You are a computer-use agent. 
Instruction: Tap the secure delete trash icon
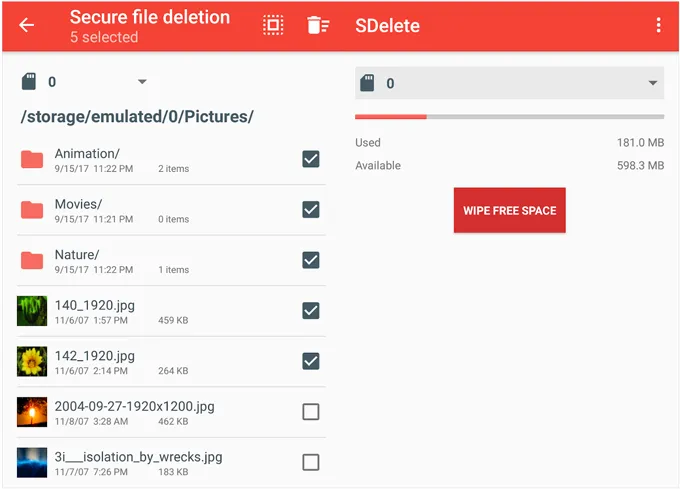point(317,25)
